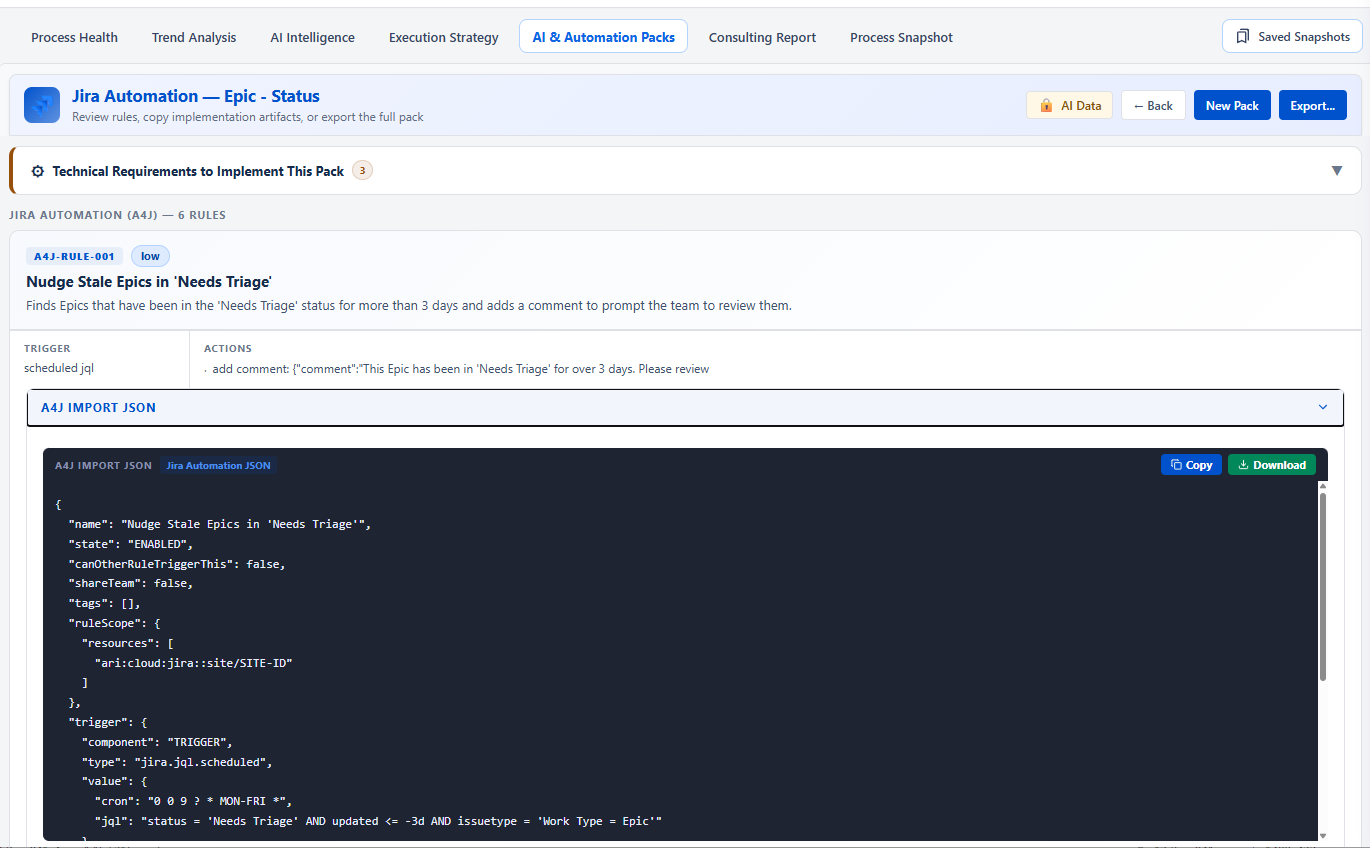Click the Technical Requirements section header
1370x848 pixels.
(685, 171)
